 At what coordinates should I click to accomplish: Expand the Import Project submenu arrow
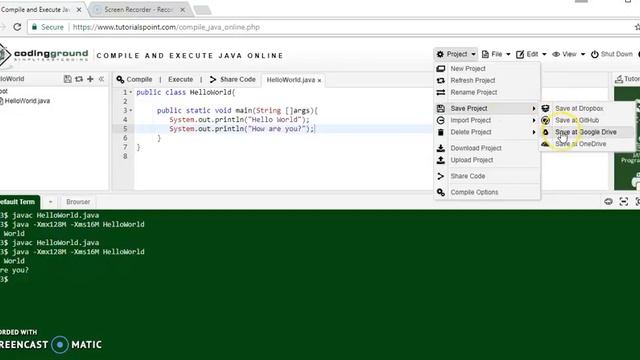pos(534,120)
